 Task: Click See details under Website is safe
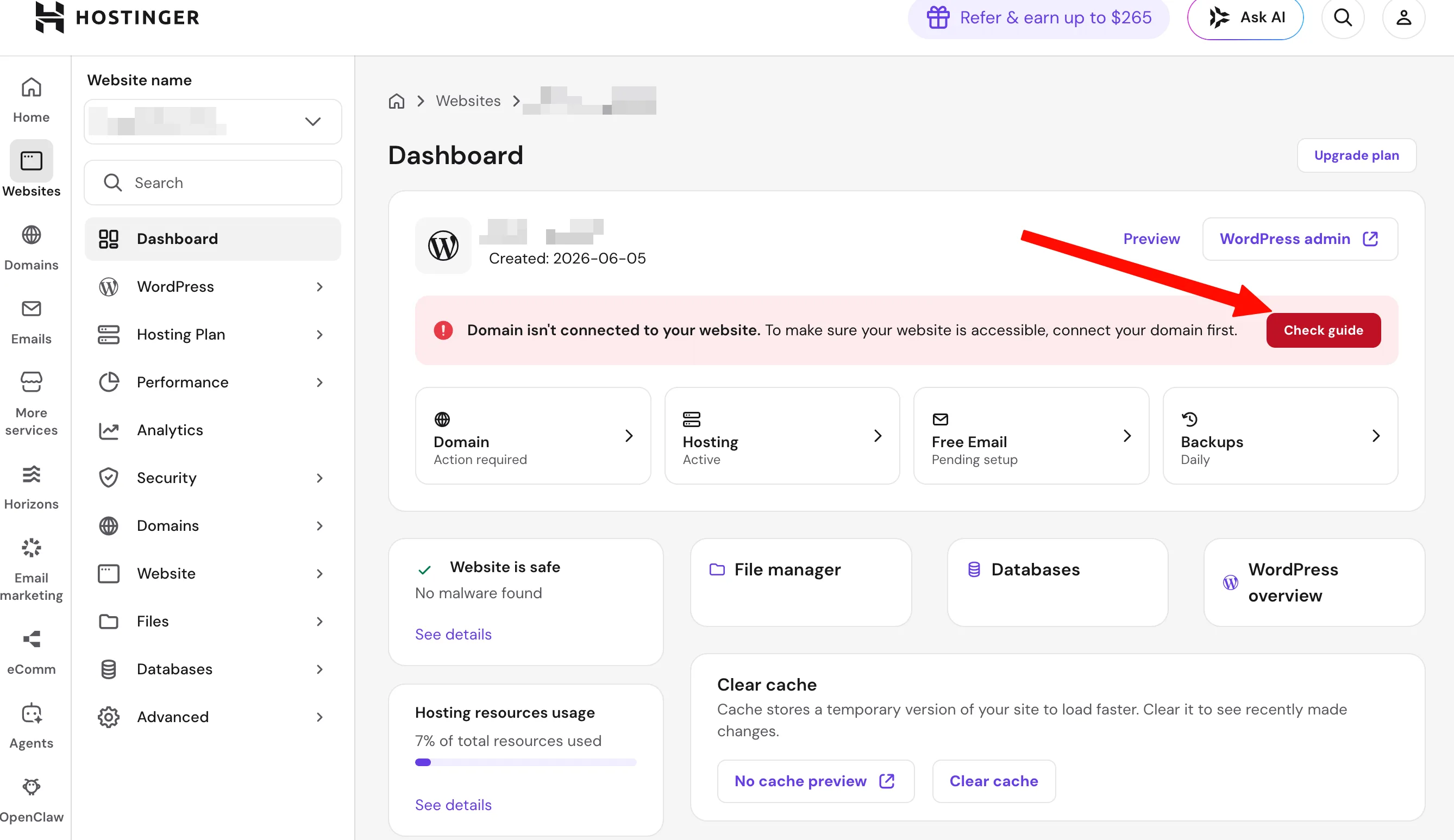click(x=453, y=635)
